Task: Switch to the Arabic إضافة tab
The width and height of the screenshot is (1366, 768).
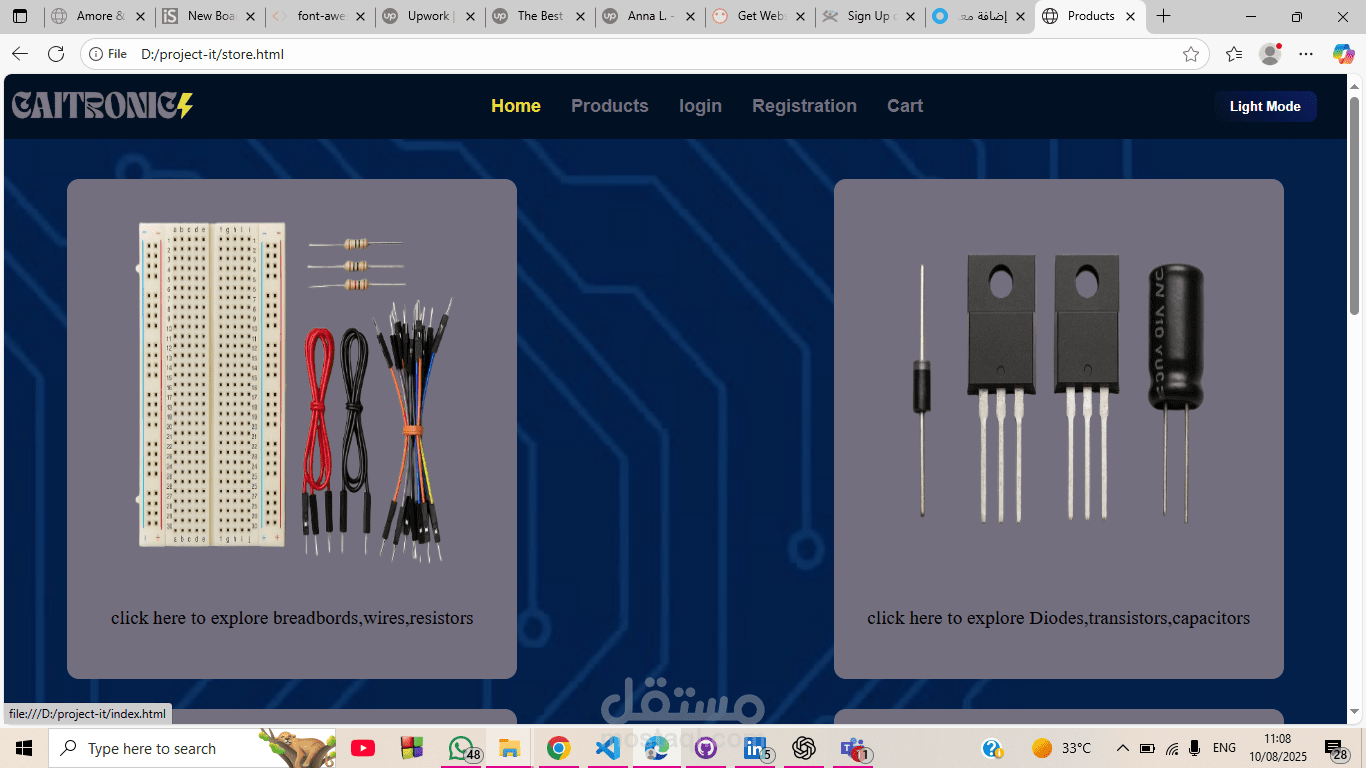Action: pos(978,16)
